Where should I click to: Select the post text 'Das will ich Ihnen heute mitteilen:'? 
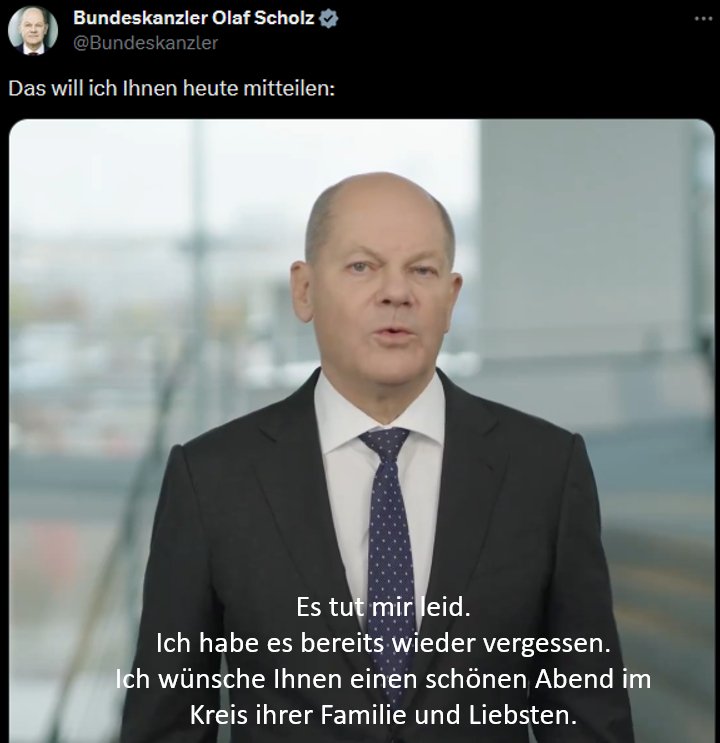(x=172, y=89)
